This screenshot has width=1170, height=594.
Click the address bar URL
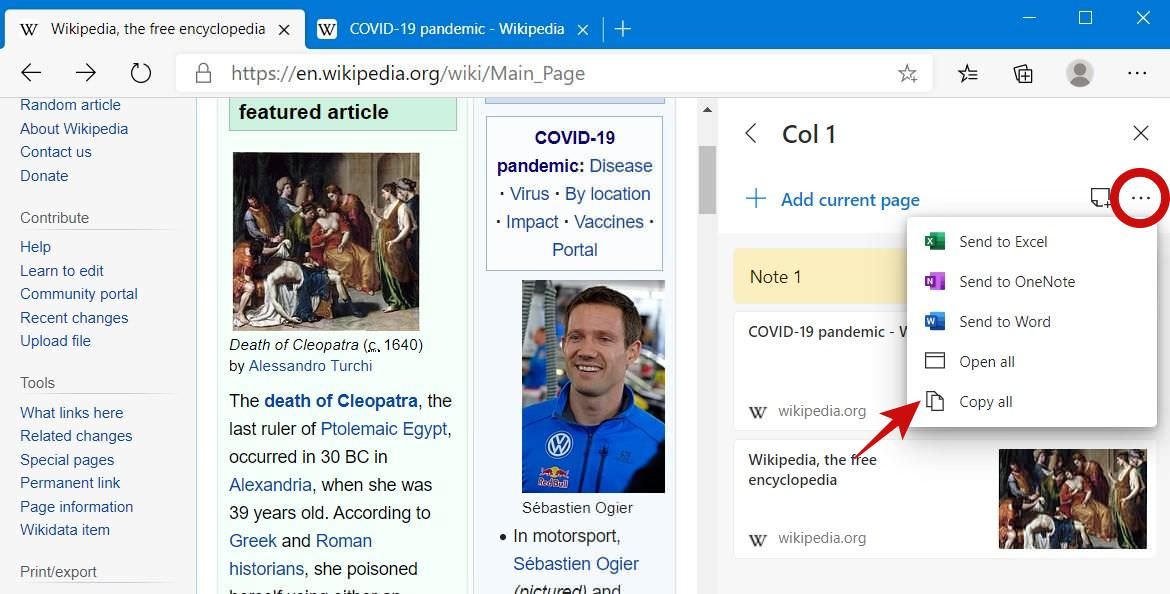[407, 73]
